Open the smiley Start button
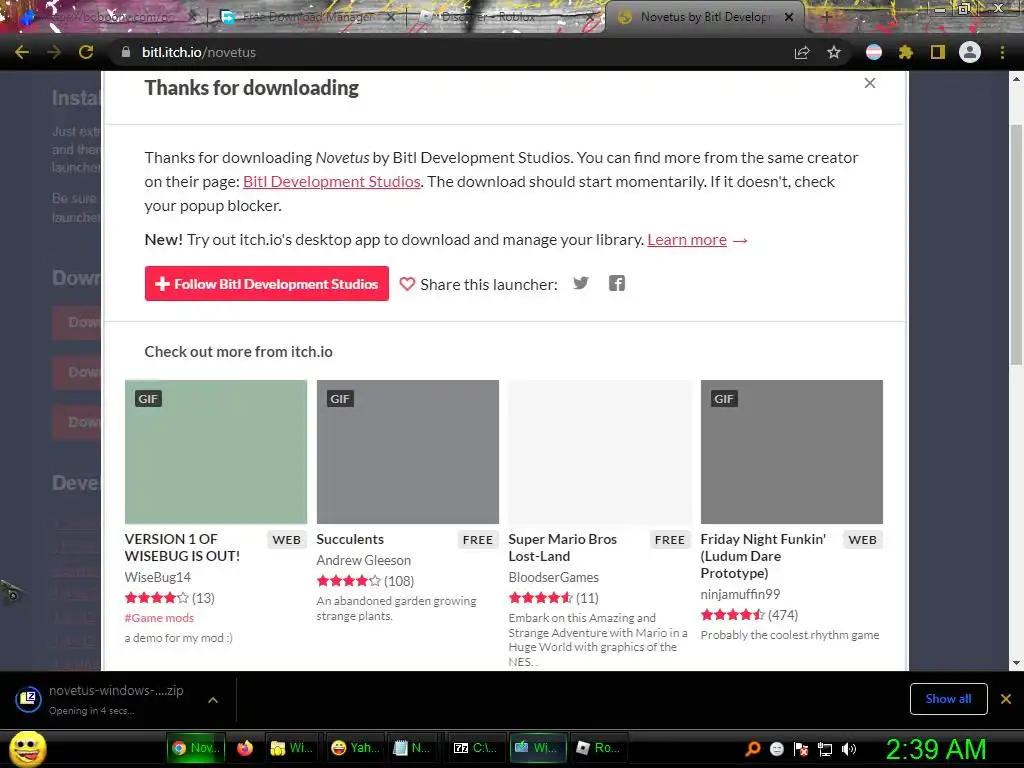1024x768 pixels. point(28,748)
